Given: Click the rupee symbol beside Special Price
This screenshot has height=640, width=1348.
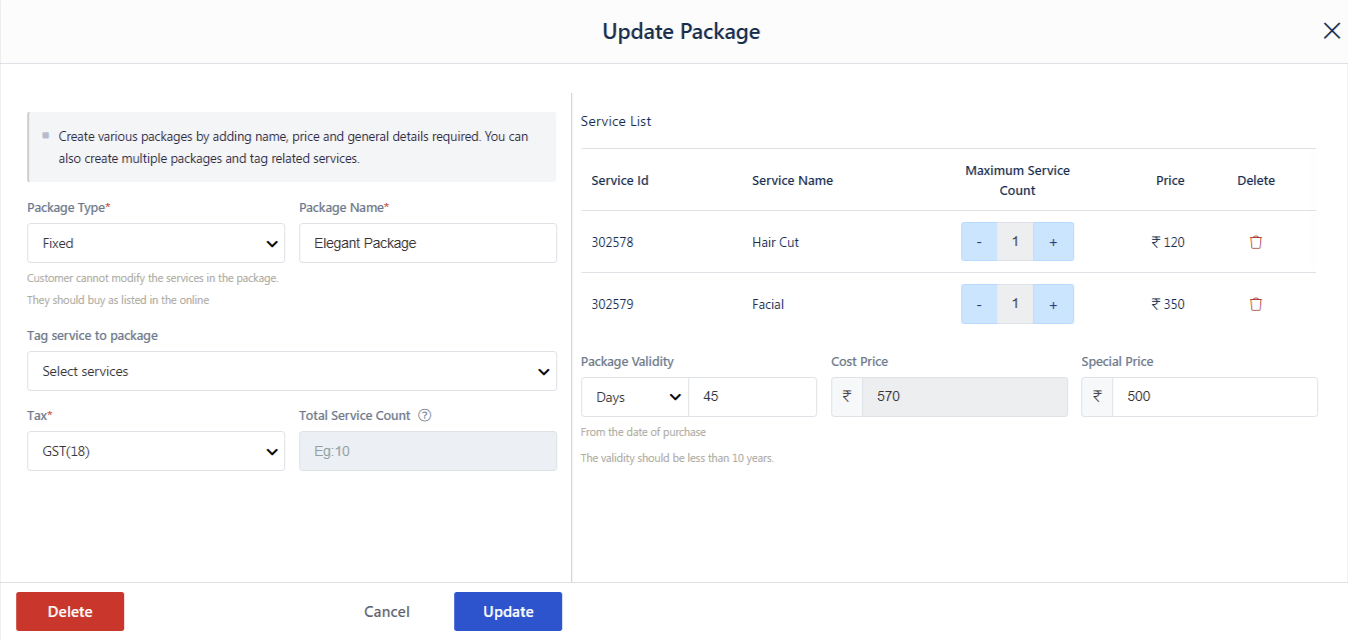Looking at the screenshot, I should point(1097,396).
